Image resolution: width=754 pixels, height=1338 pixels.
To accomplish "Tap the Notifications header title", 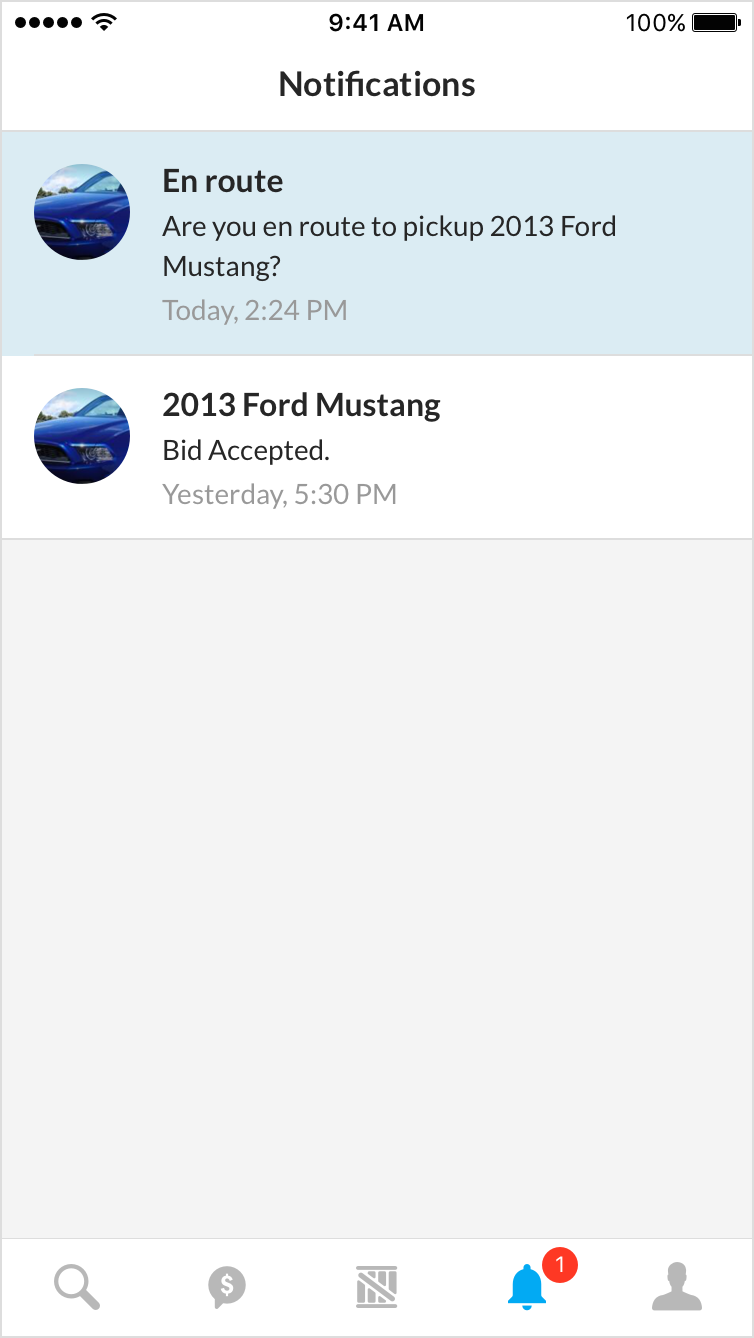I will (377, 84).
